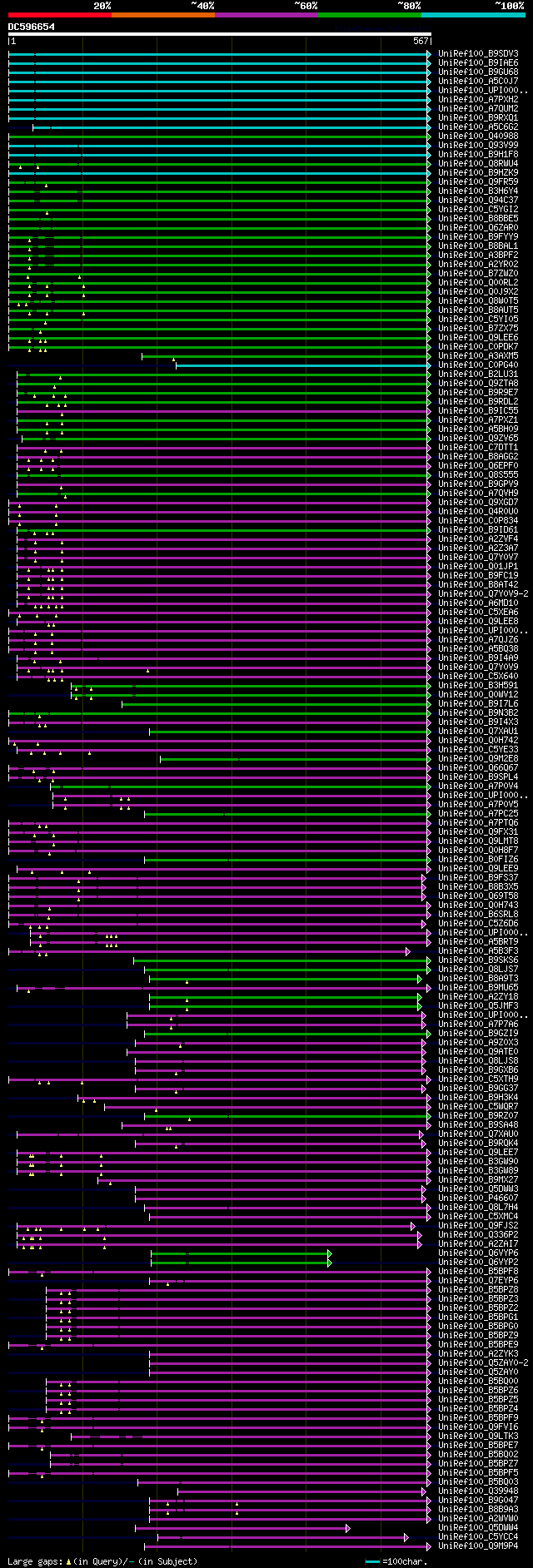Viewport: 533px width, 1568px height.
Task: Click hit label UniRef100_C7DTT1
Action: [x=478, y=448]
